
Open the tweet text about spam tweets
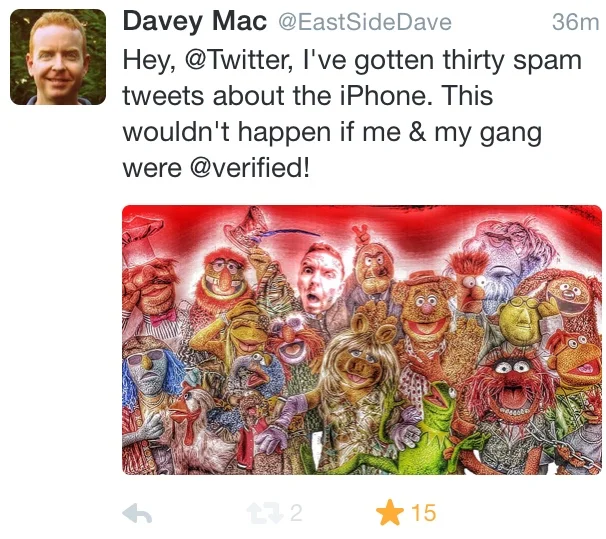click(x=352, y=114)
